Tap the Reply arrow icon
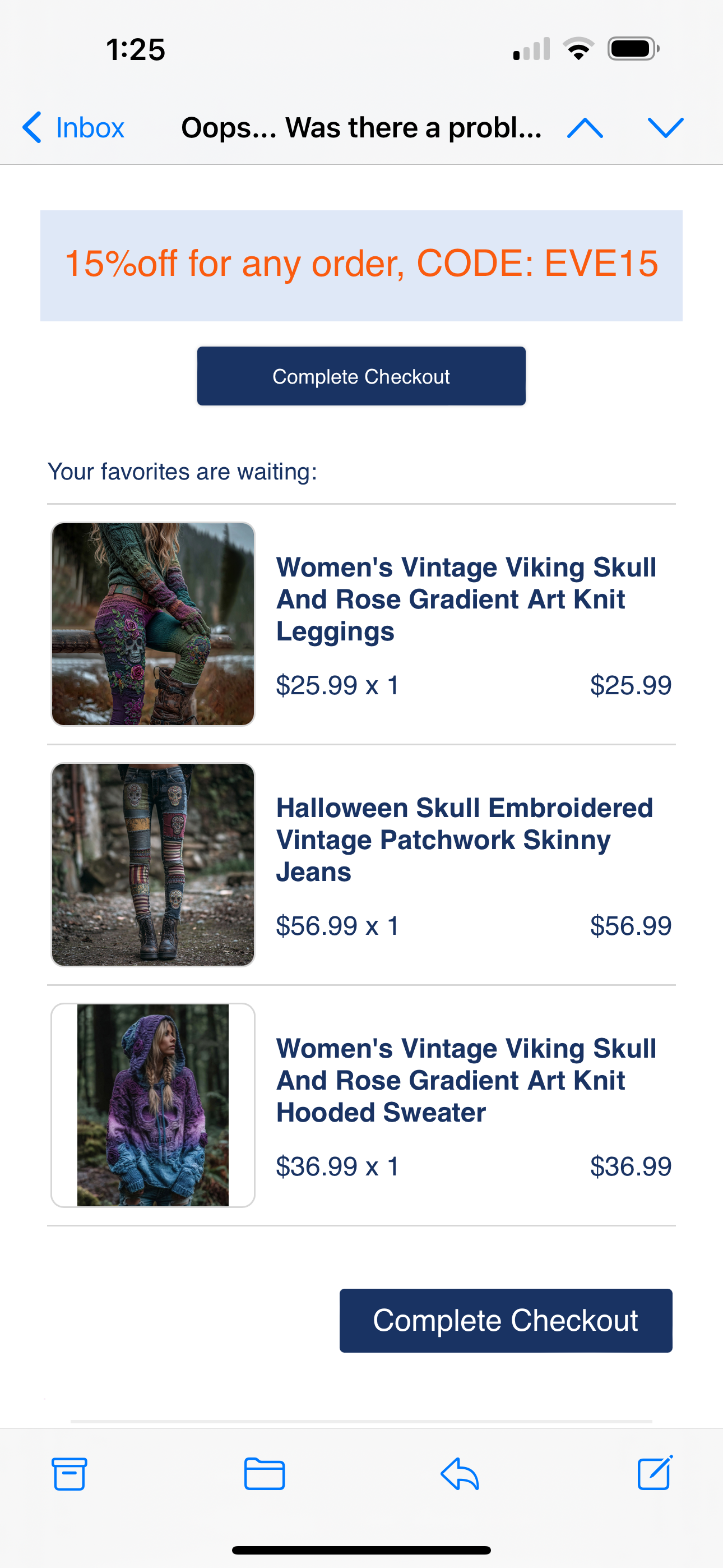Viewport: 723px width, 1568px height. click(460, 1474)
